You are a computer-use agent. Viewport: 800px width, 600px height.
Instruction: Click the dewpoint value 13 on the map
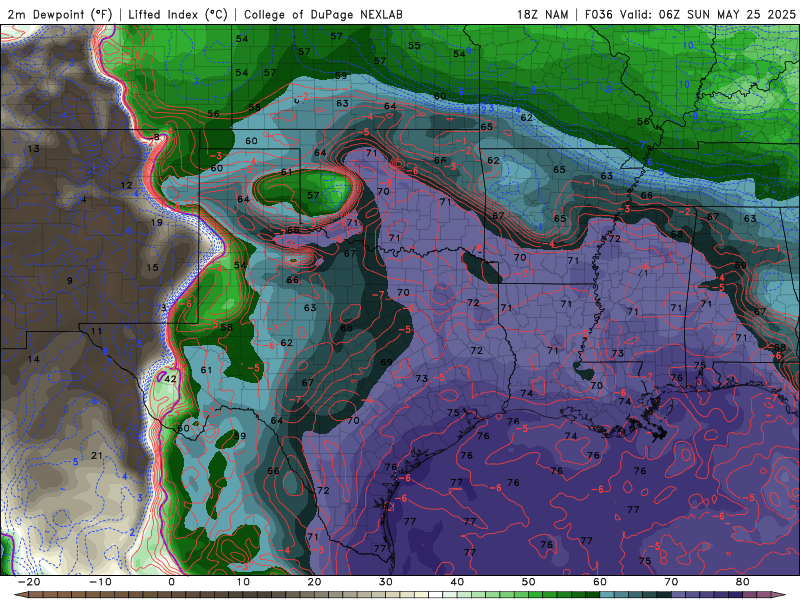point(34,149)
